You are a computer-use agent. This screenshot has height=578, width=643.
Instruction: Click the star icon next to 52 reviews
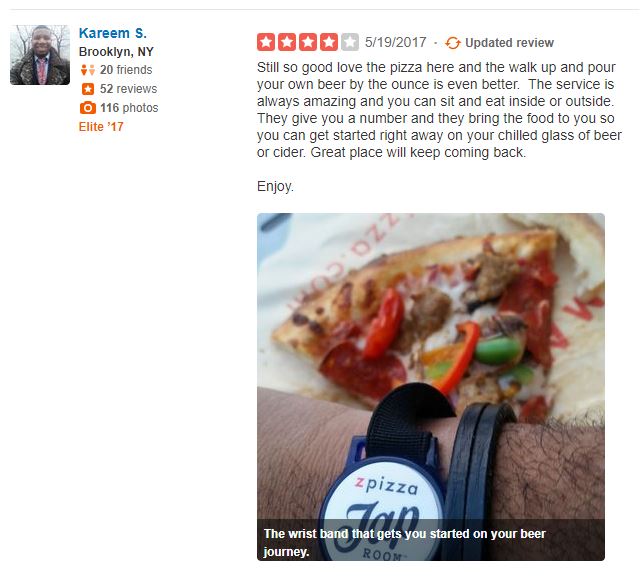pos(88,89)
